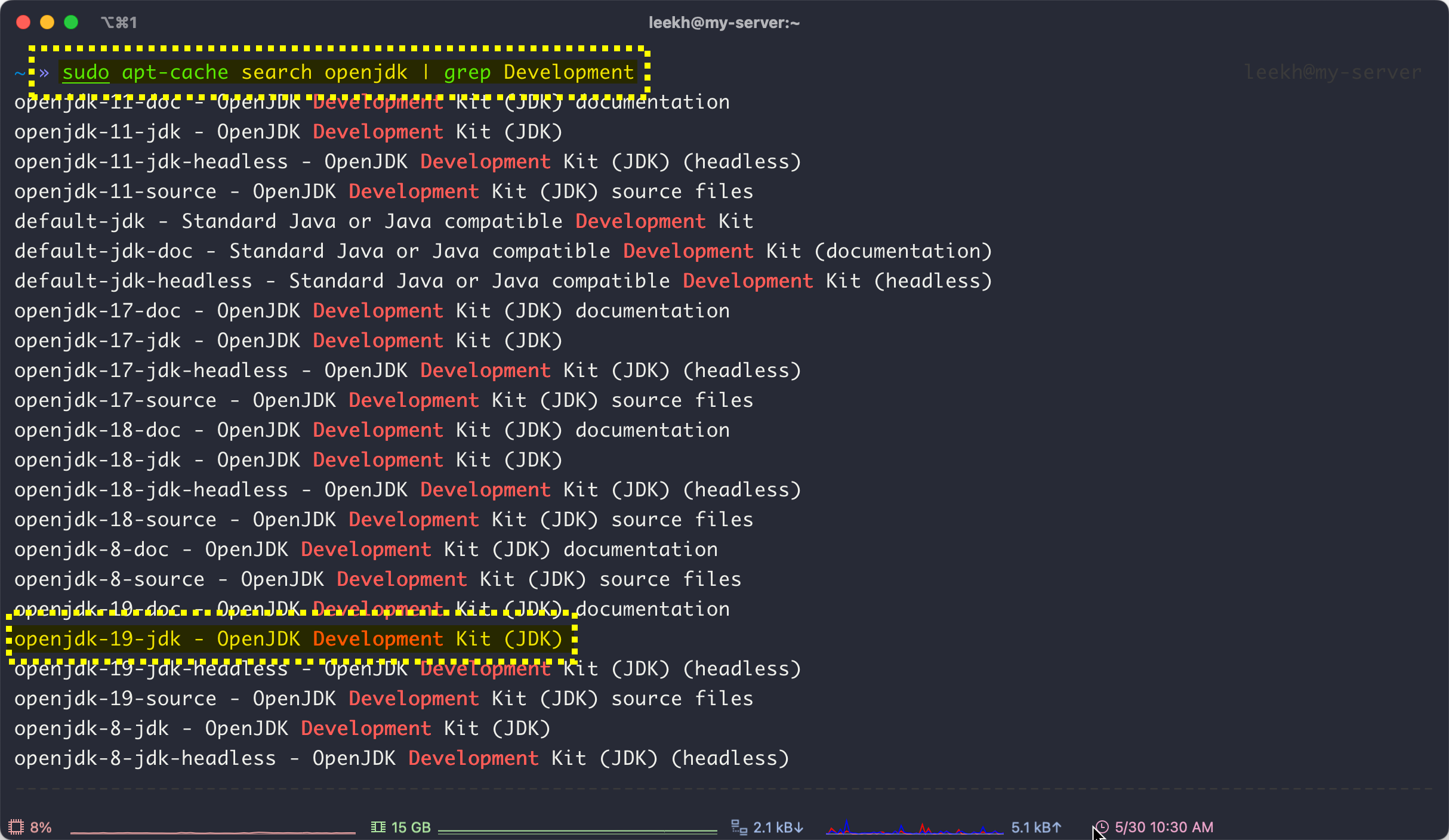Select the ⌥⌘1 tab shortcut label
Image resolution: width=1449 pixels, height=840 pixels.
click(119, 23)
